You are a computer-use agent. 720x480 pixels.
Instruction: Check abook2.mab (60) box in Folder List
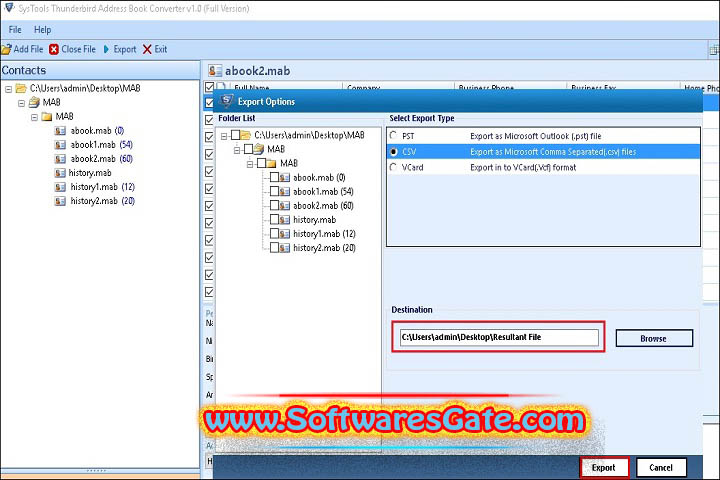[x=274, y=205]
